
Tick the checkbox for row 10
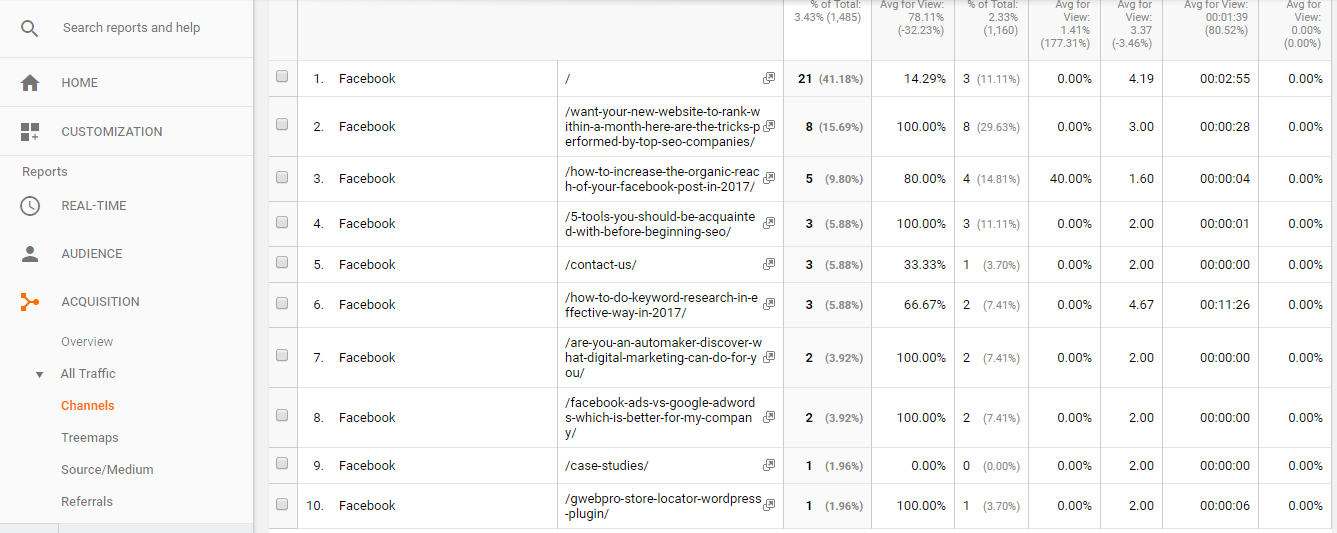coord(282,504)
